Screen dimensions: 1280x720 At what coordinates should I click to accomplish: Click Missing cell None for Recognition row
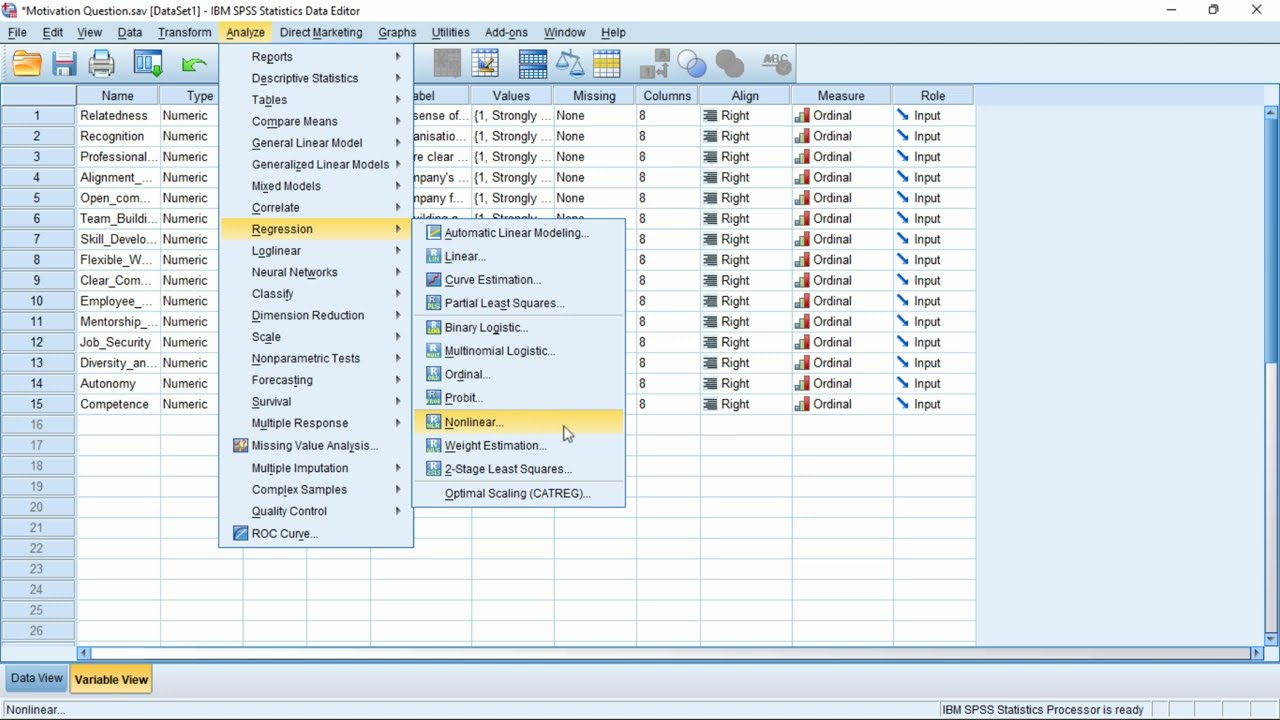coord(594,136)
